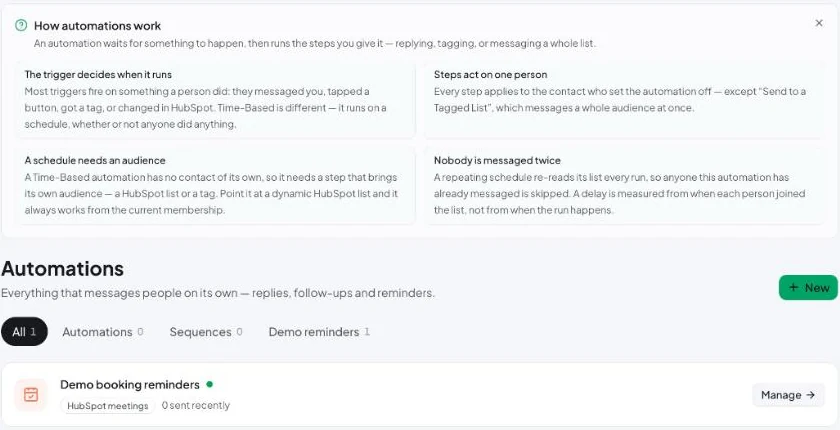
Task: Select the All tab
Action: [24, 331]
